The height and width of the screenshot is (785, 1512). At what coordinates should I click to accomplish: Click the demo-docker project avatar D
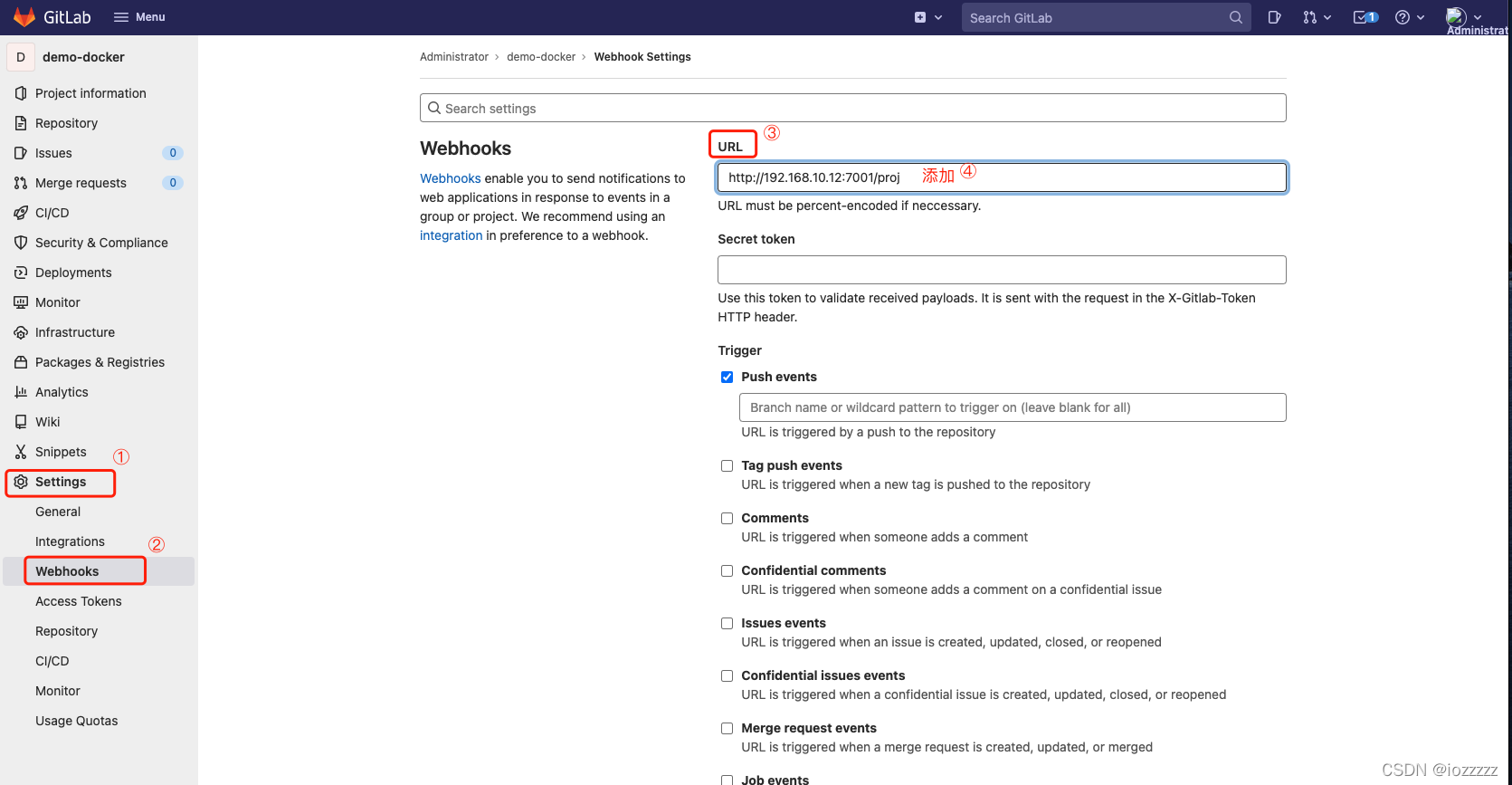[x=21, y=57]
